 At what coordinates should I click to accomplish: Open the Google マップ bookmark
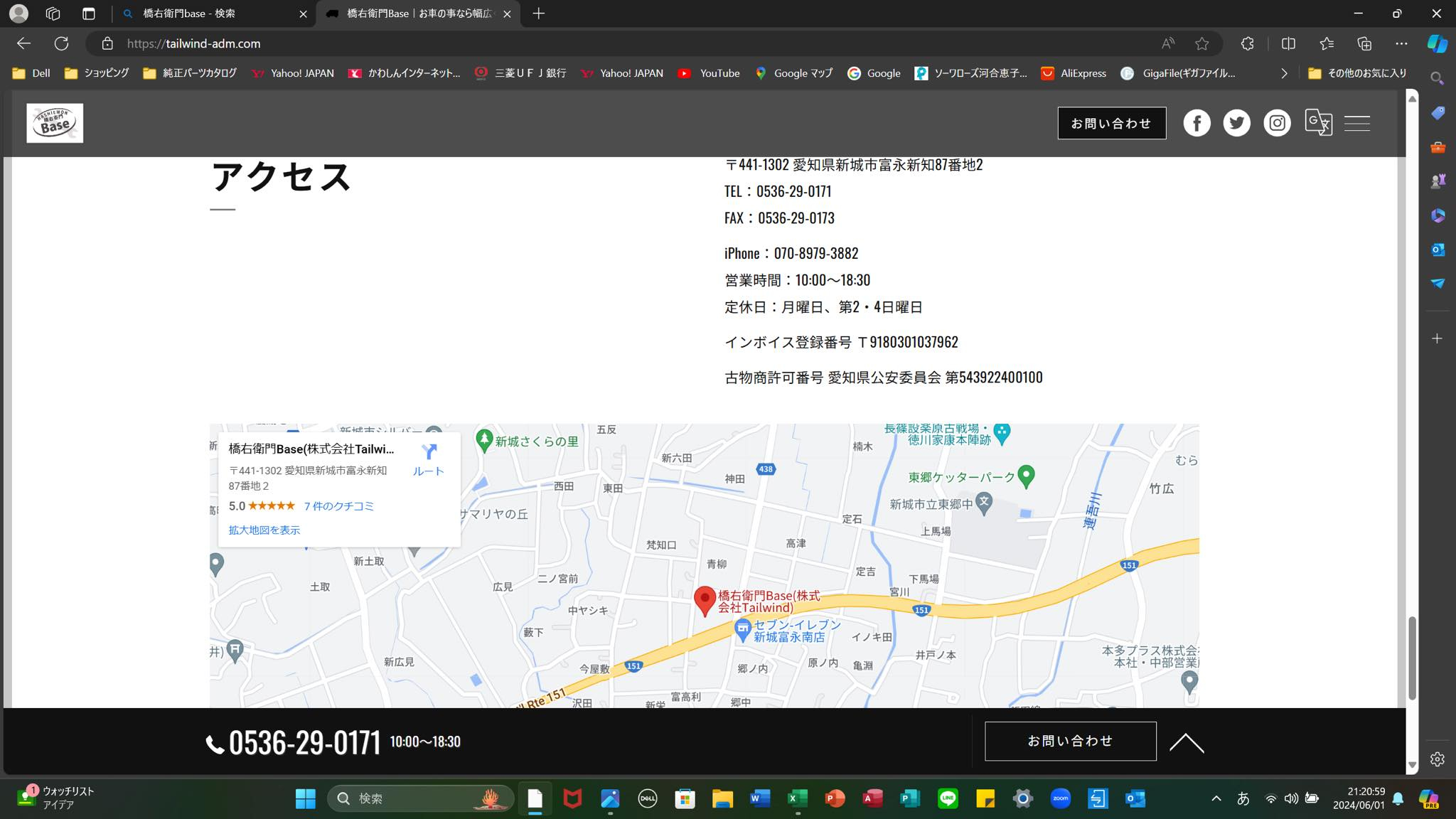(x=794, y=73)
